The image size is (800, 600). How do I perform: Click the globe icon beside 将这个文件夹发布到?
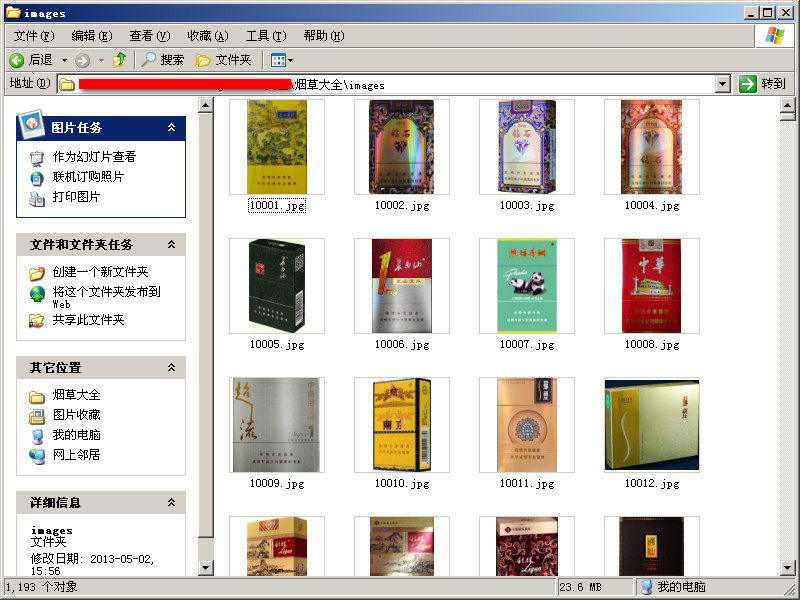[37, 293]
